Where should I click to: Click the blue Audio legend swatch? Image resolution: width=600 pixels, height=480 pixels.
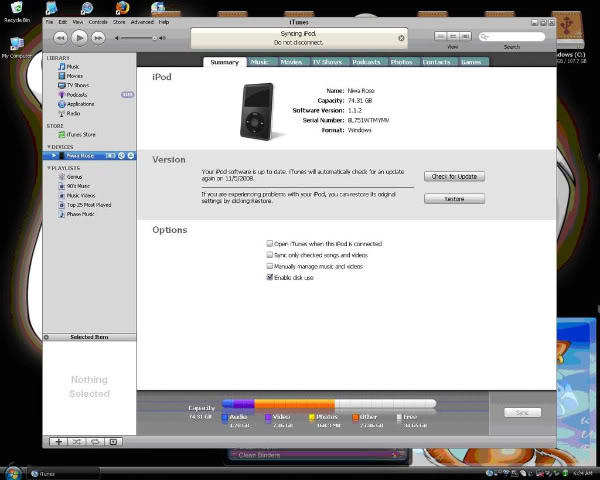(225, 417)
